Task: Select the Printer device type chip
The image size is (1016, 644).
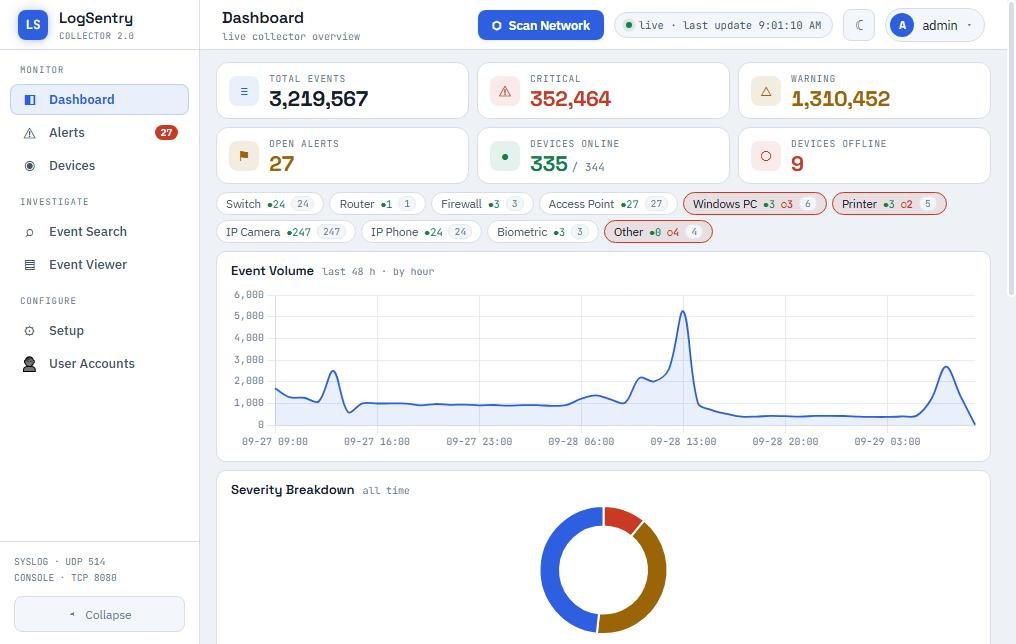Action: 889,203
